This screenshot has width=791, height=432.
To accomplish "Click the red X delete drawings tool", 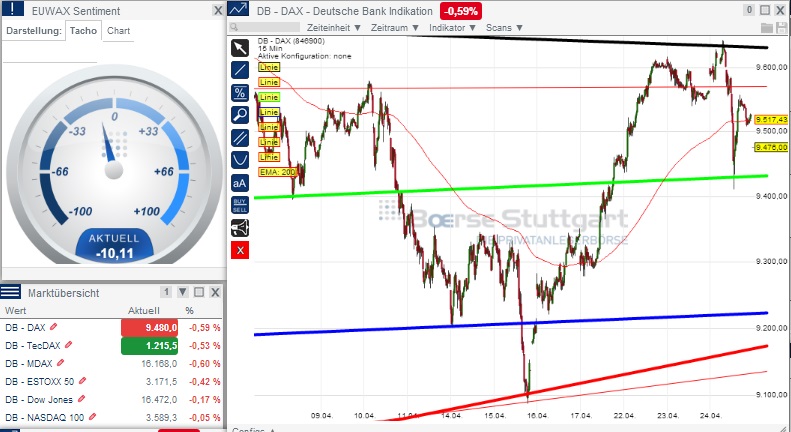I will 240,250.
